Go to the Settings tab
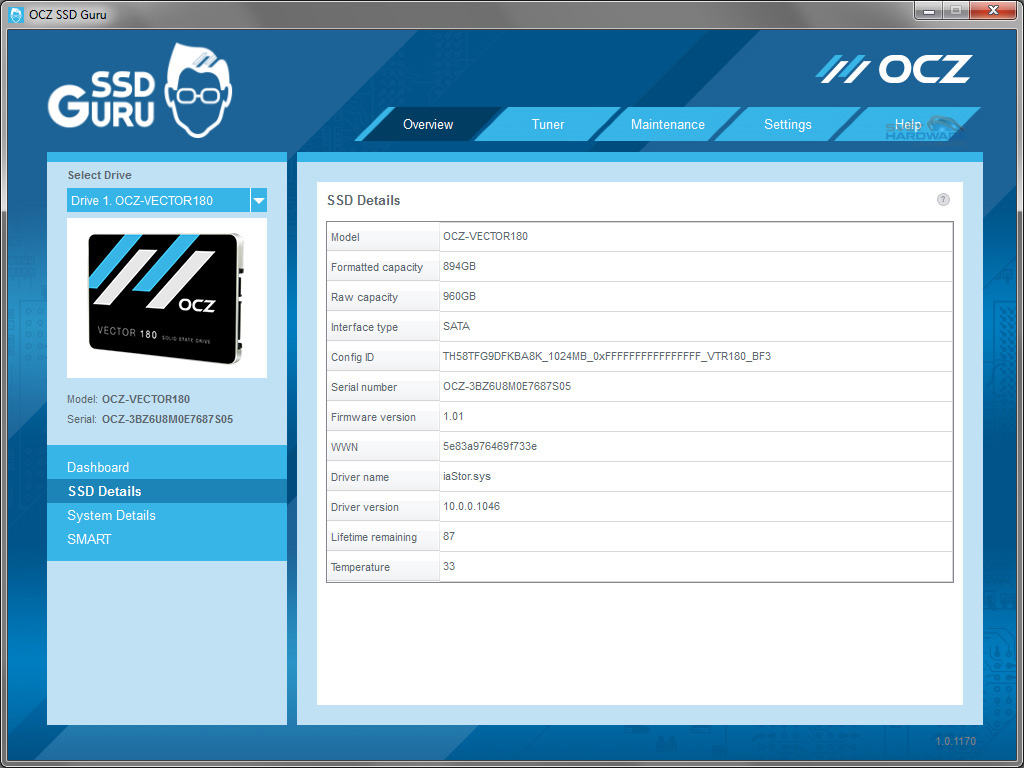1024x768 pixels. click(787, 124)
